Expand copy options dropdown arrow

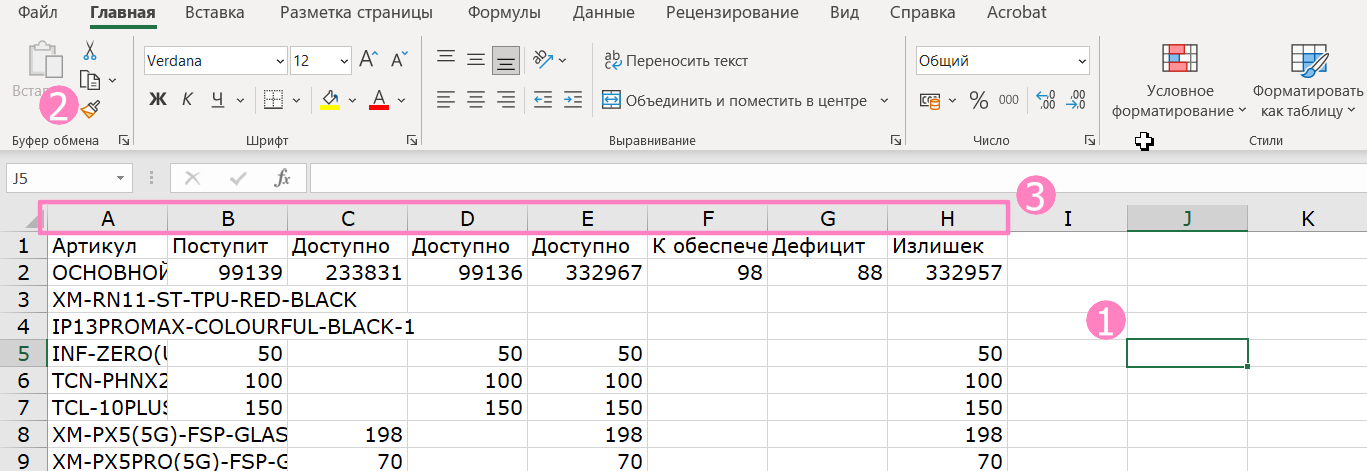[112, 80]
